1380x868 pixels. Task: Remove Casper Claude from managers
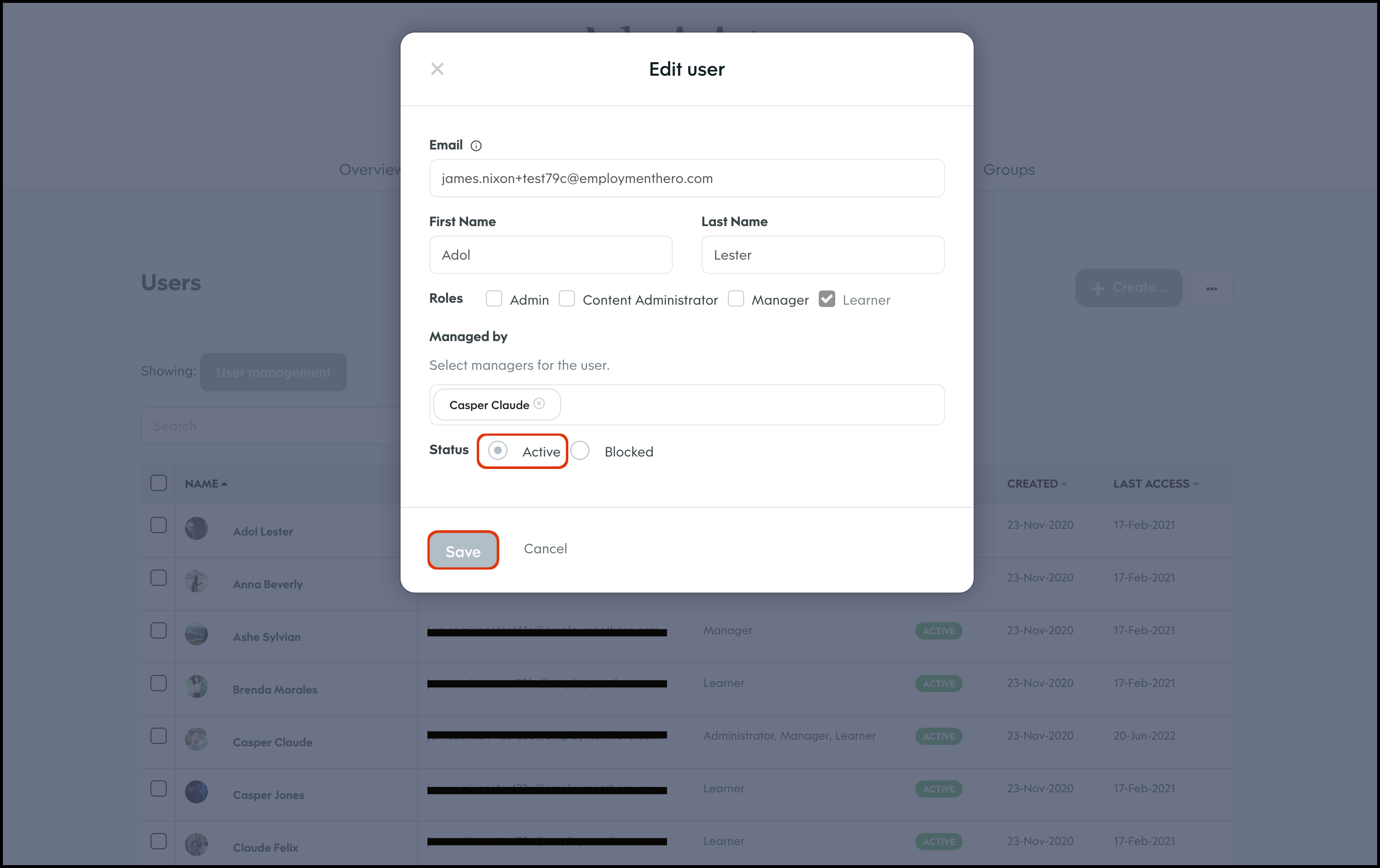coord(539,404)
